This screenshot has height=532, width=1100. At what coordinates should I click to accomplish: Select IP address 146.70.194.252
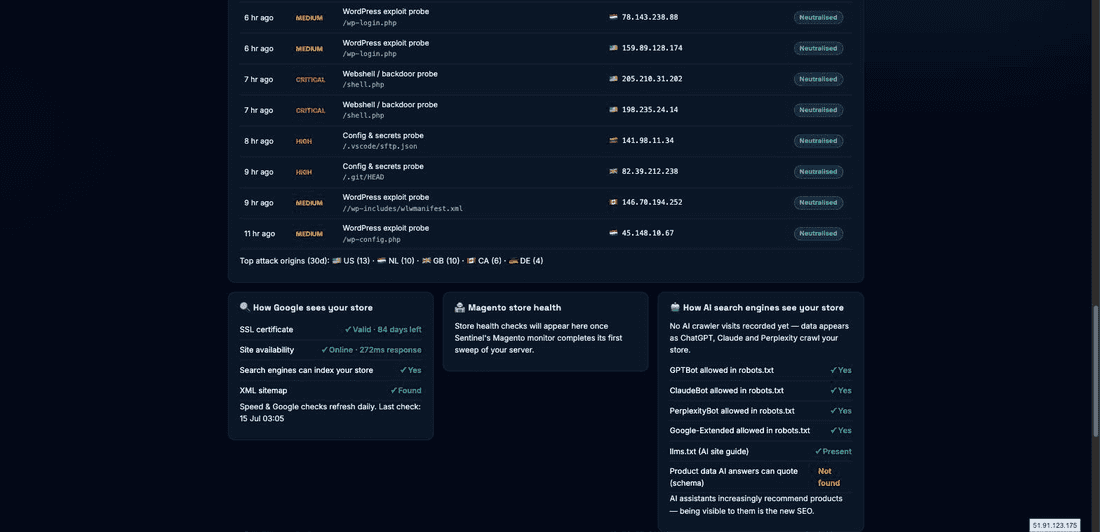pyautogui.click(x=652, y=202)
